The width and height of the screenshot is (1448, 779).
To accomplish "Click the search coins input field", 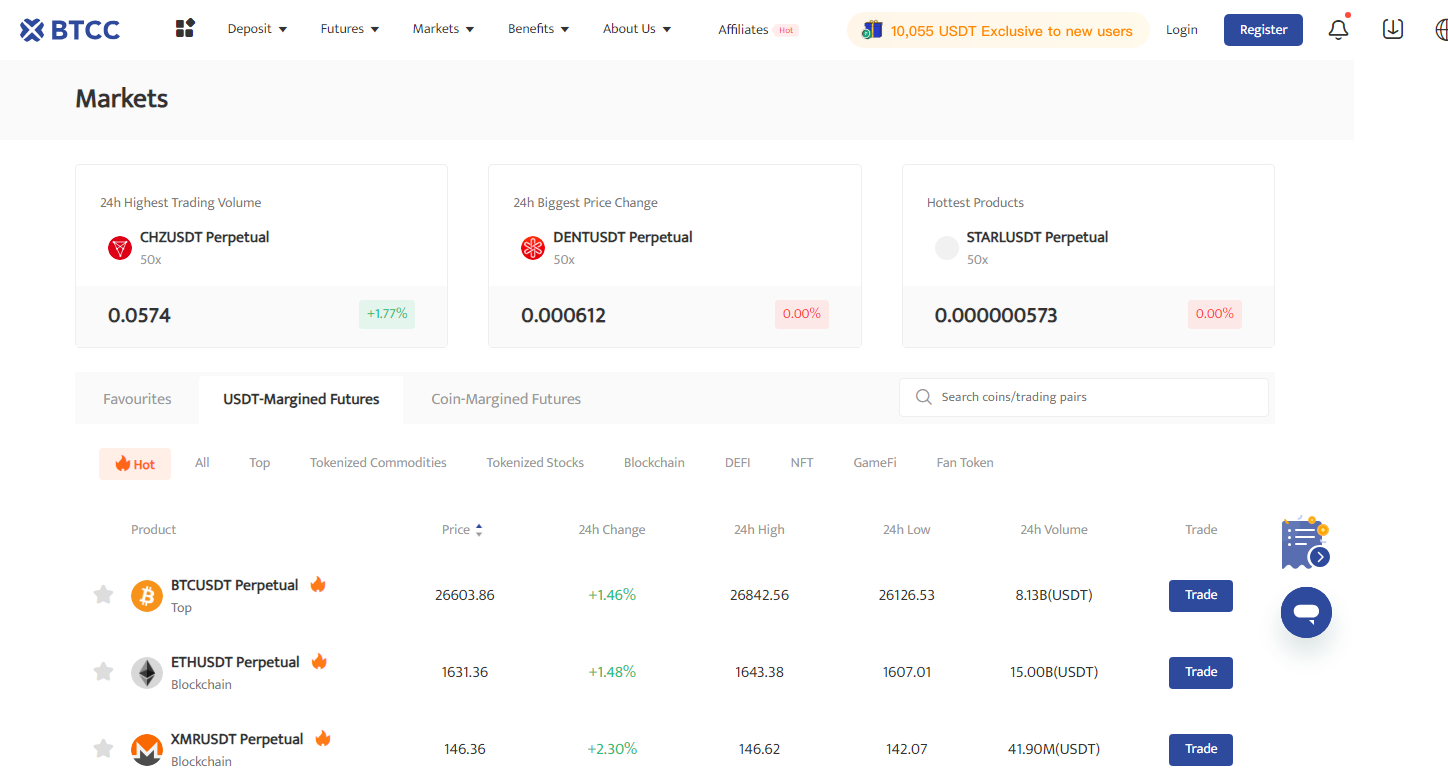I will click(x=1084, y=397).
